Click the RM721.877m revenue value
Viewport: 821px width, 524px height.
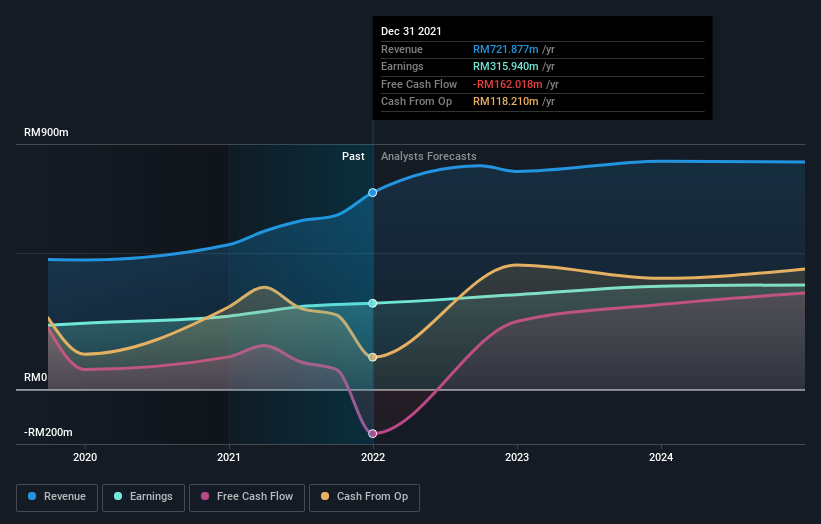pyautogui.click(x=505, y=49)
